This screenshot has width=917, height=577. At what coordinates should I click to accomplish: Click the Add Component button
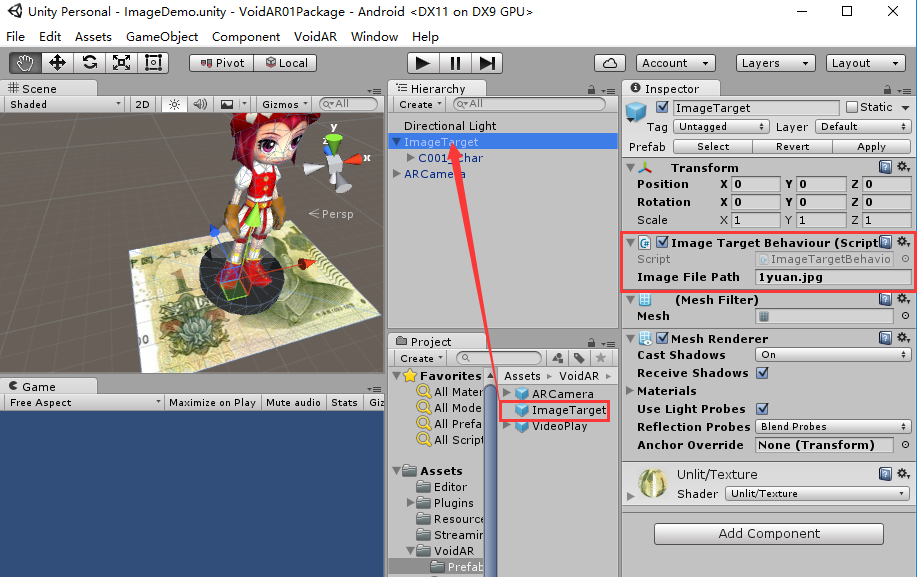768,534
